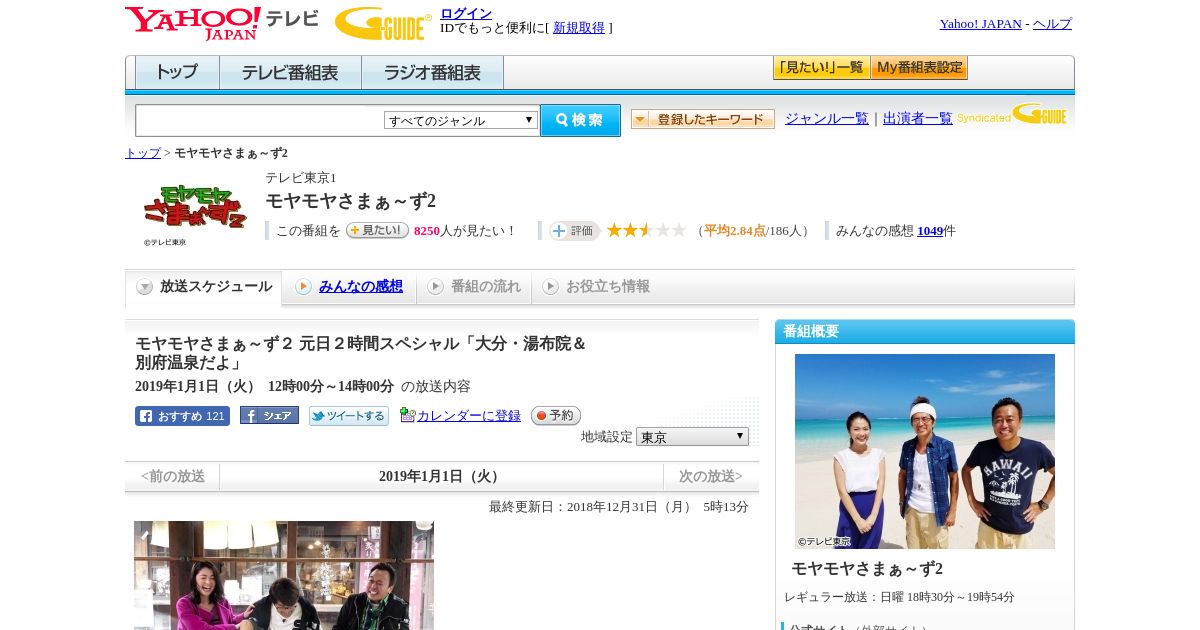1200x630 pixels.
Task: Select the 番組の流れ tab
Action: (x=474, y=287)
